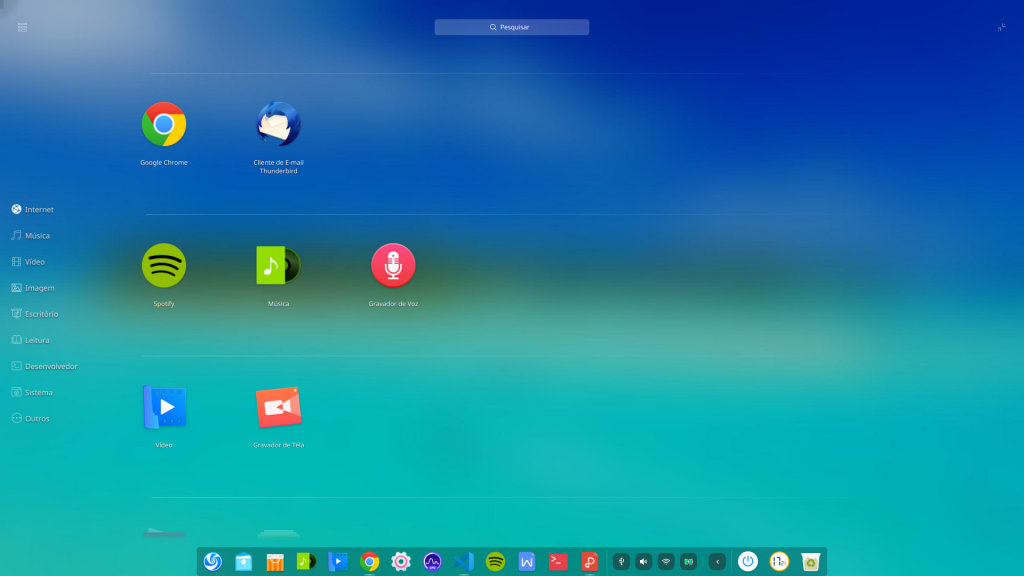Click the Pesquisar search field
Viewport: 1024px width, 576px height.
tap(512, 27)
